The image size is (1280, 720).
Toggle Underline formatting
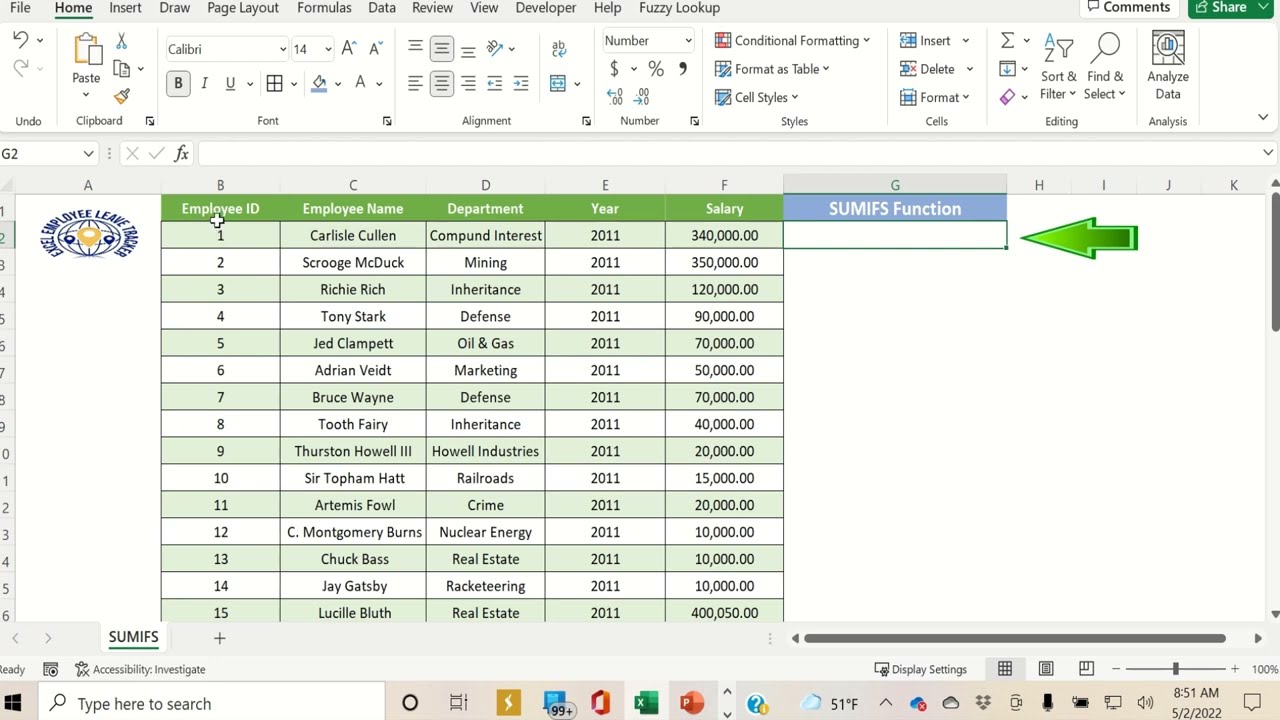click(x=230, y=84)
